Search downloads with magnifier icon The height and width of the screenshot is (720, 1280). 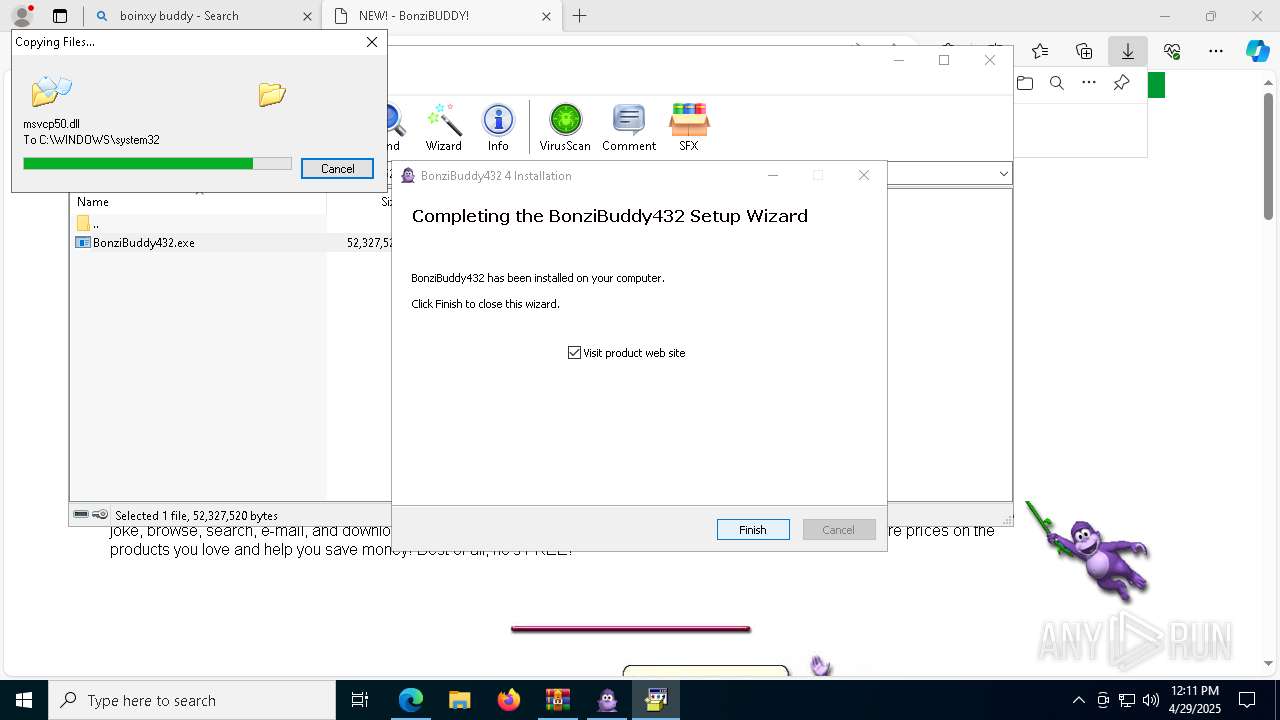tap(1057, 83)
